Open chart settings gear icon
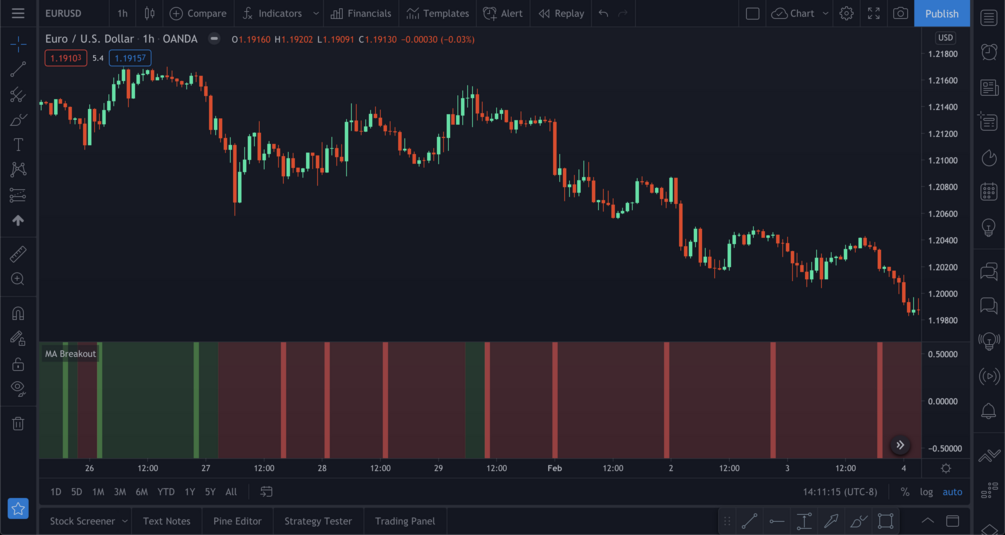The width and height of the screenshot is (1005, 535). pos(847,13)
